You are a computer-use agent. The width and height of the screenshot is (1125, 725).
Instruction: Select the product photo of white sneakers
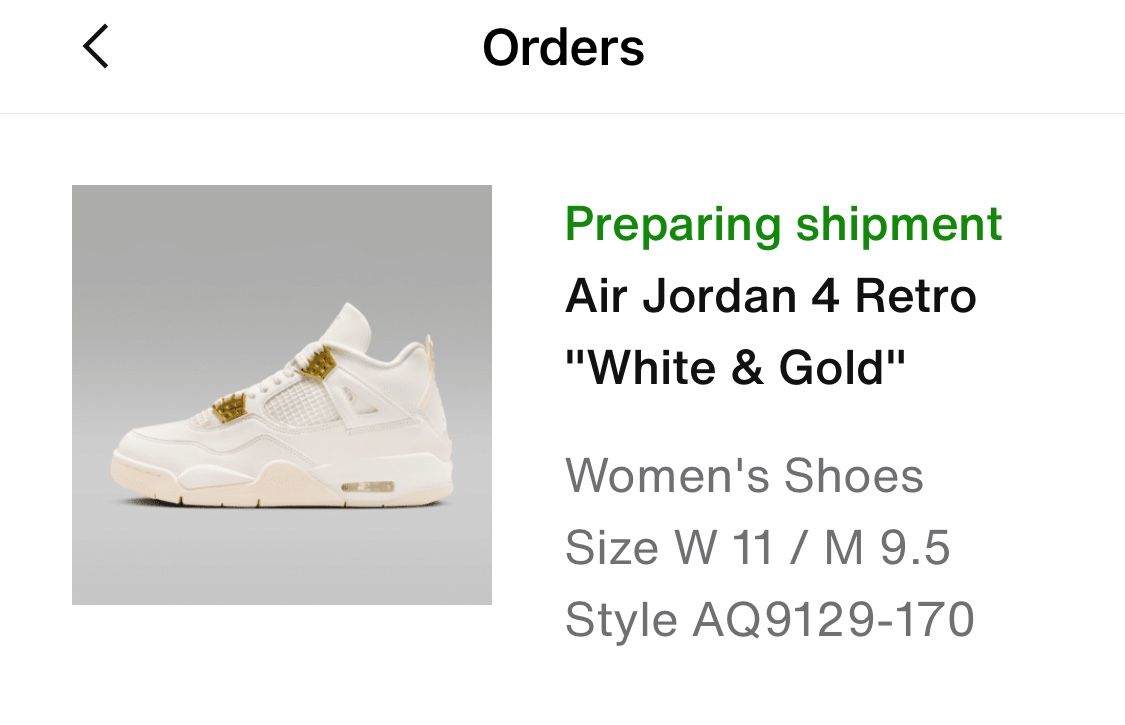[282, 394]
